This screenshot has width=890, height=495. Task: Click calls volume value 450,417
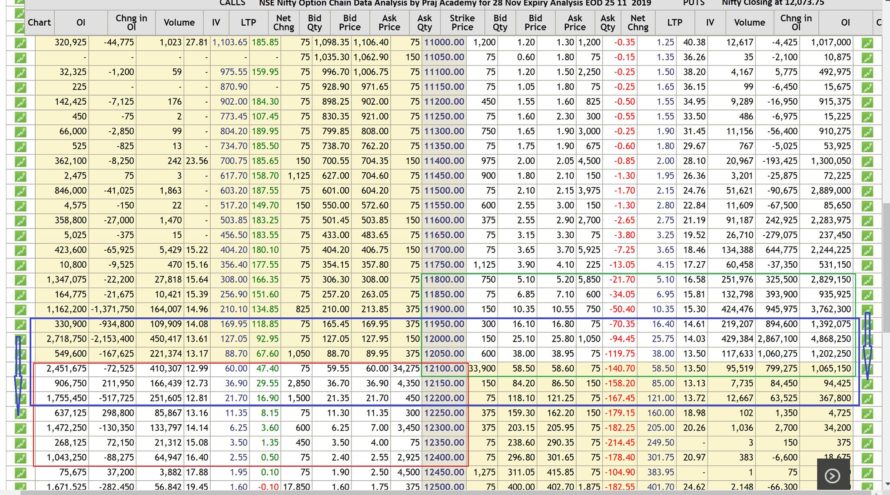165,339
